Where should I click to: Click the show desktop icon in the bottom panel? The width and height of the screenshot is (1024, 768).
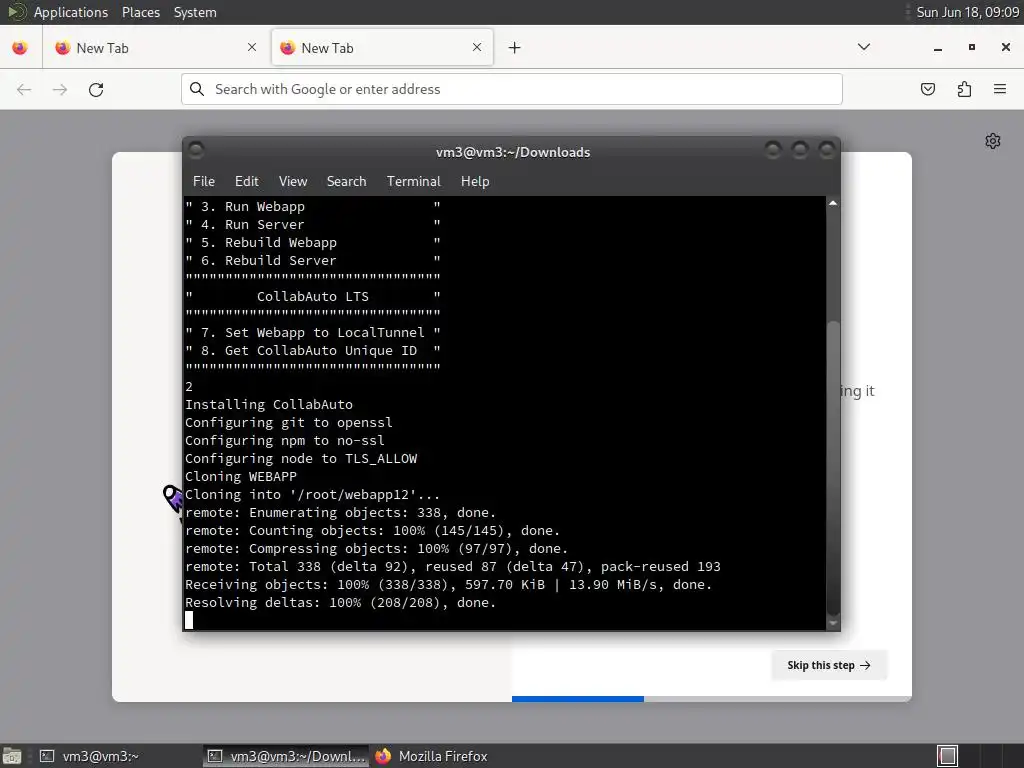[x=12, y=756]
